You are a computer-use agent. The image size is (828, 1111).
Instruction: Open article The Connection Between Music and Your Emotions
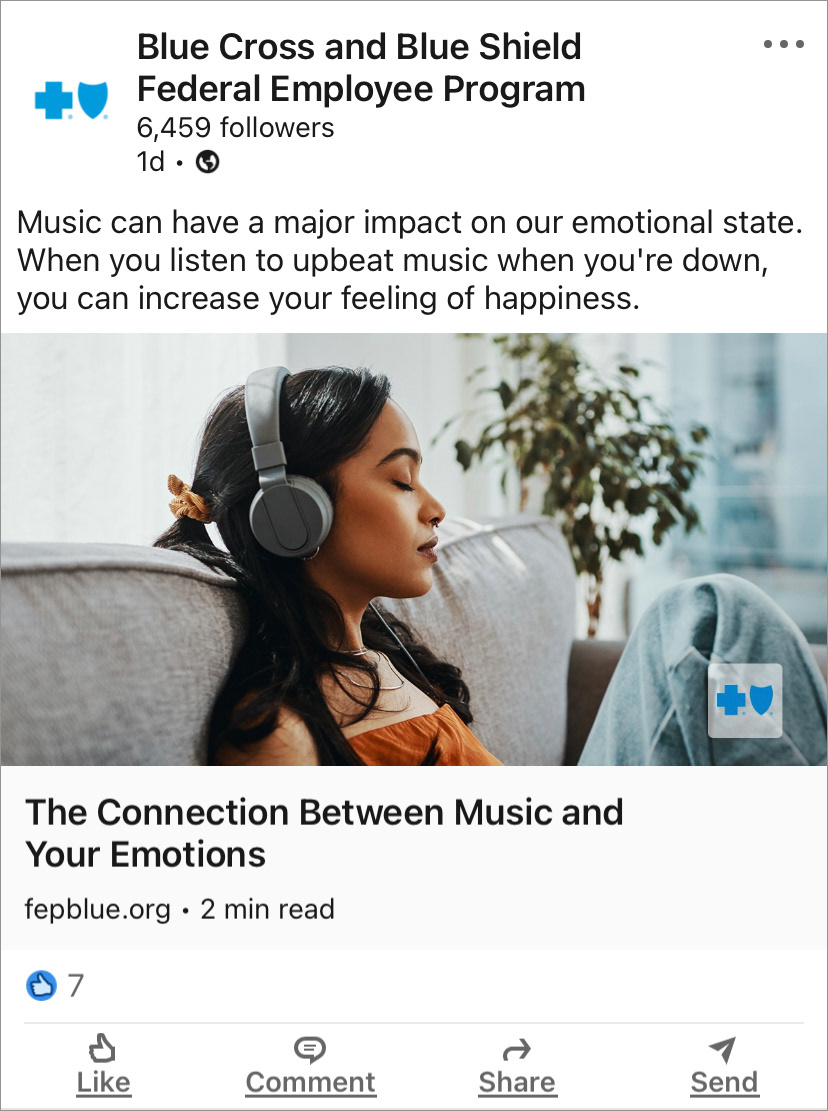pos(324,833)
